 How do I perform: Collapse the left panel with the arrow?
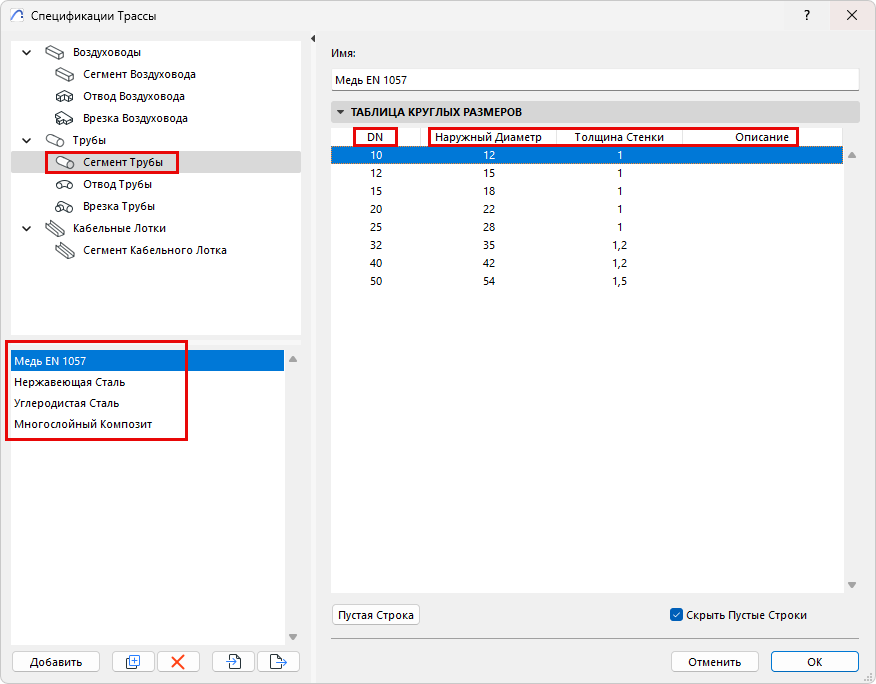tap(313, 39)
